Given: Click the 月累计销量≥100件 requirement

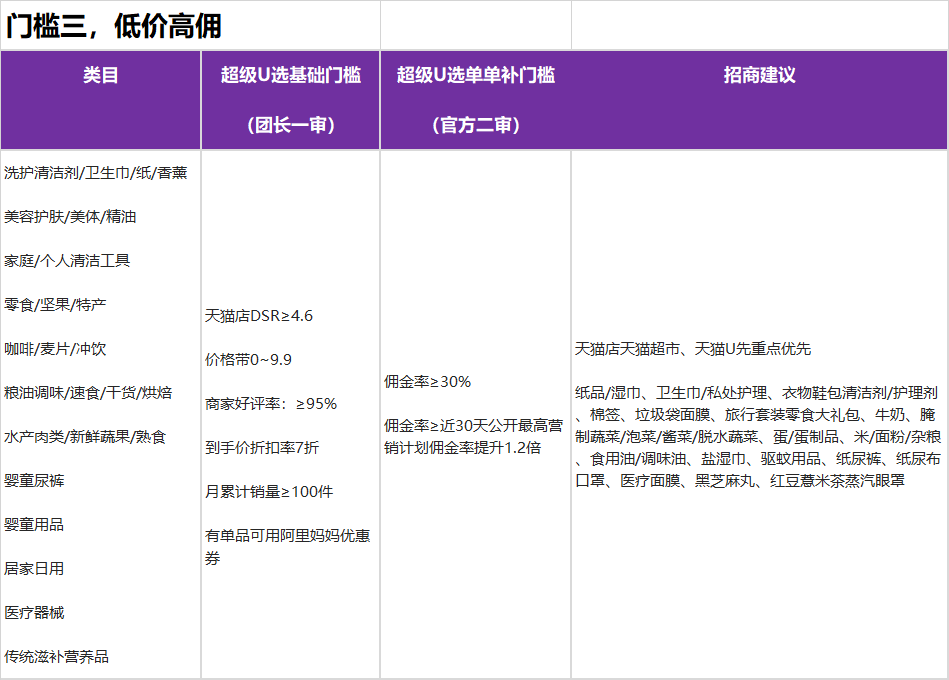Looking at the screenshot, I should (269, 492).
